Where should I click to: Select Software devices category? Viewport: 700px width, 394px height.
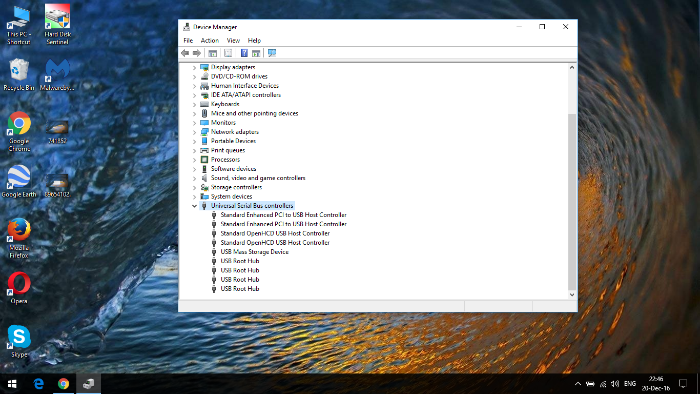click(233, 169)
